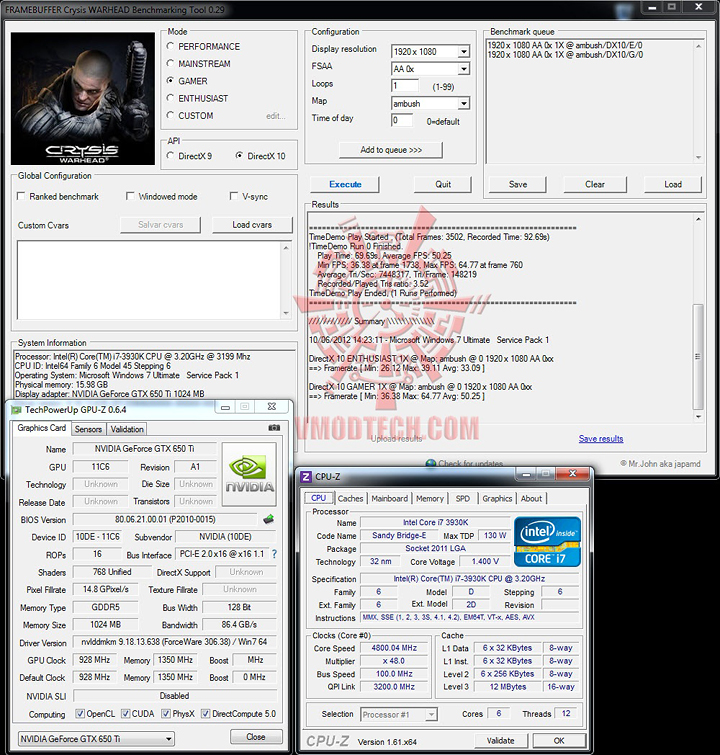720x755 pixels.
Task: Select DirectX 9 API
Action: [x=170, y=156]
